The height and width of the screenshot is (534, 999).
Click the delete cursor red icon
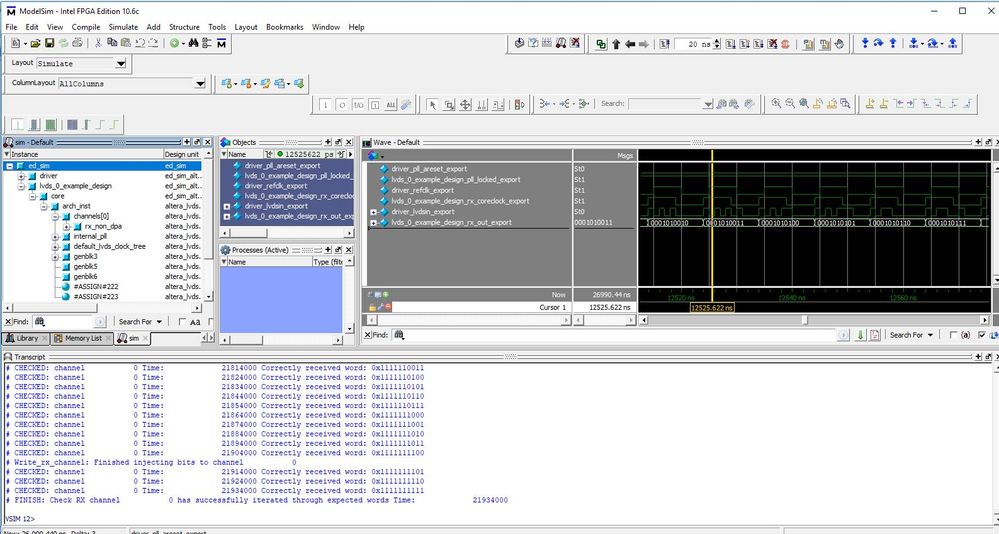[x=388, y=307]
